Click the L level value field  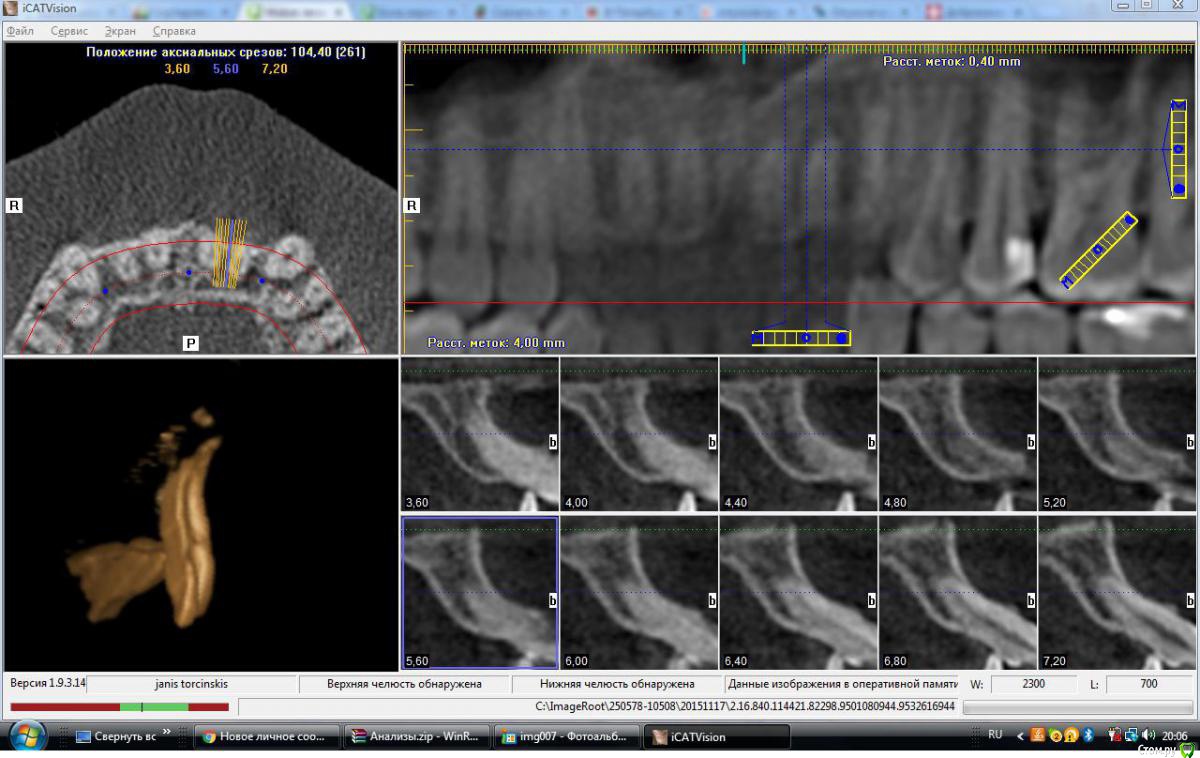1148,684
